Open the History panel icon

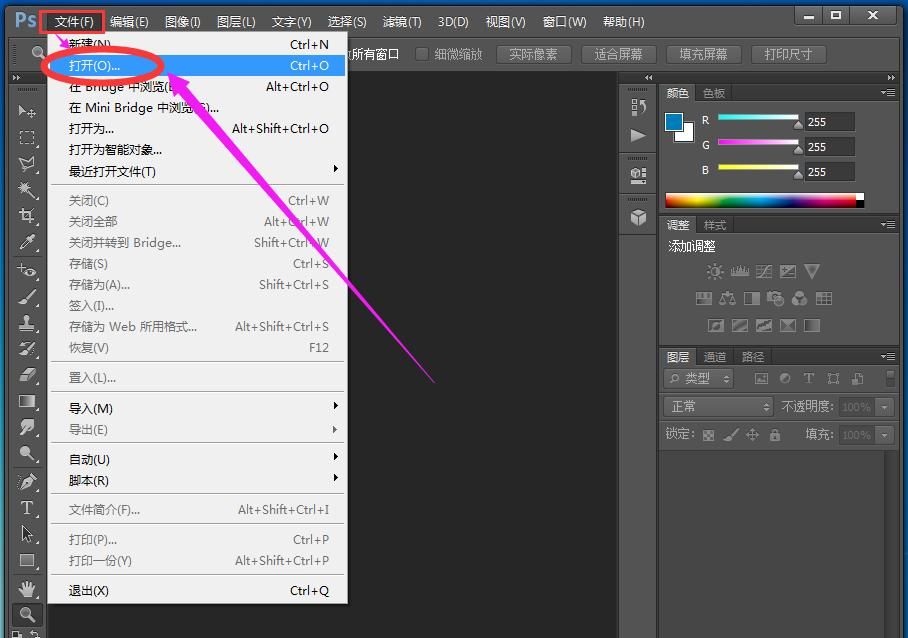point(638,107)
